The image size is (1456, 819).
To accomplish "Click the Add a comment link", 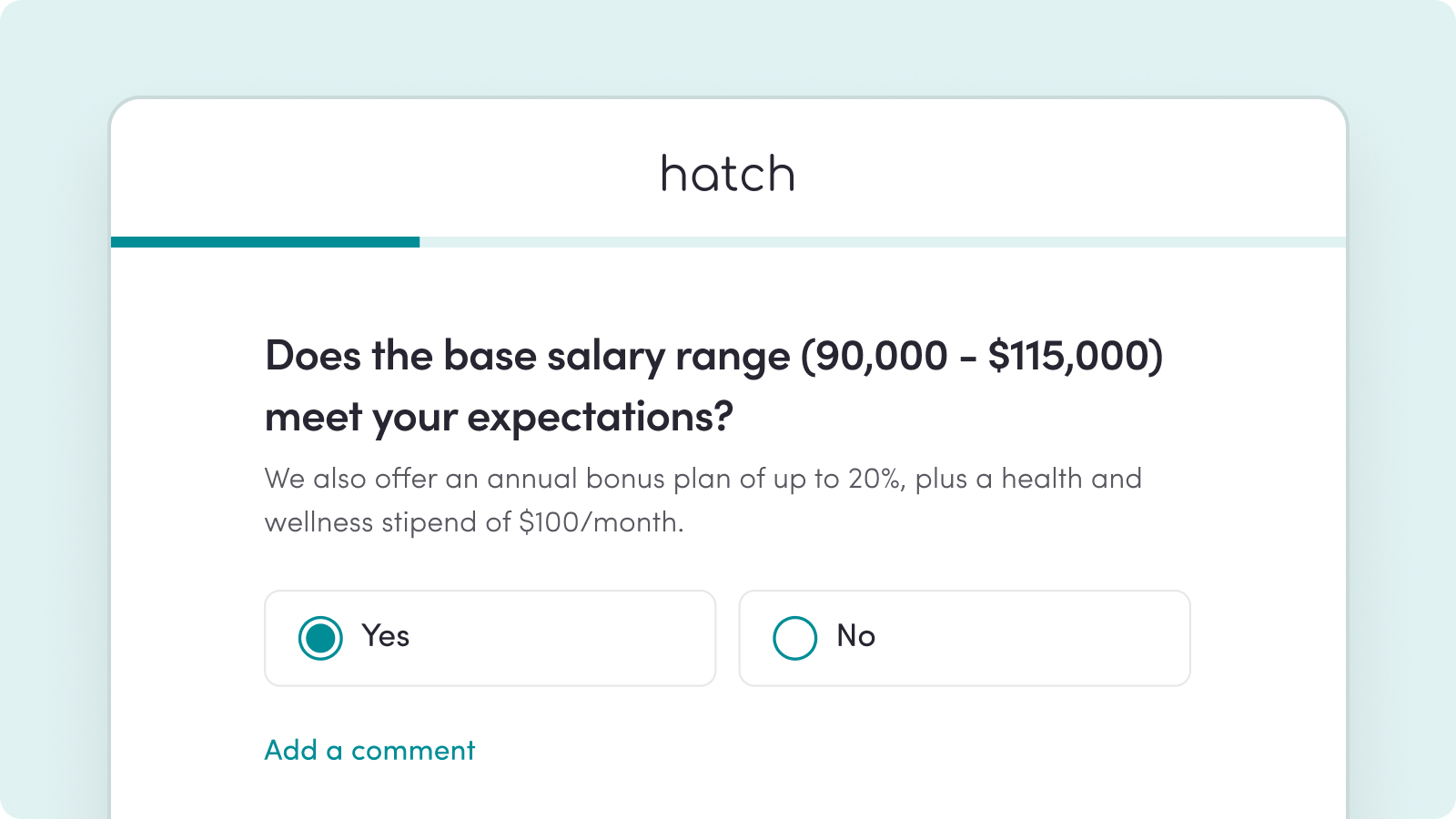I will (369, 751).
